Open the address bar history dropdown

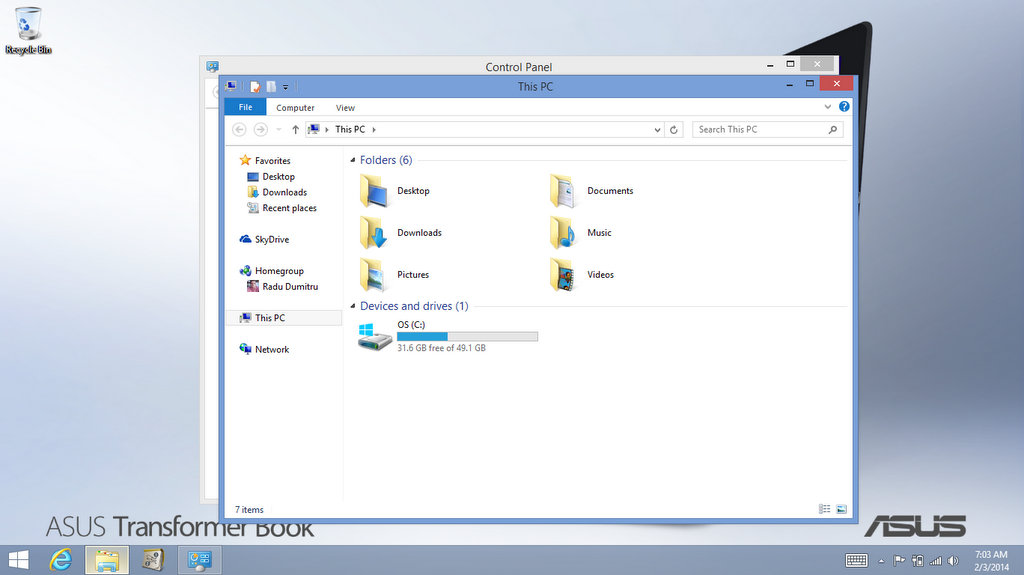tap(657, 130)
